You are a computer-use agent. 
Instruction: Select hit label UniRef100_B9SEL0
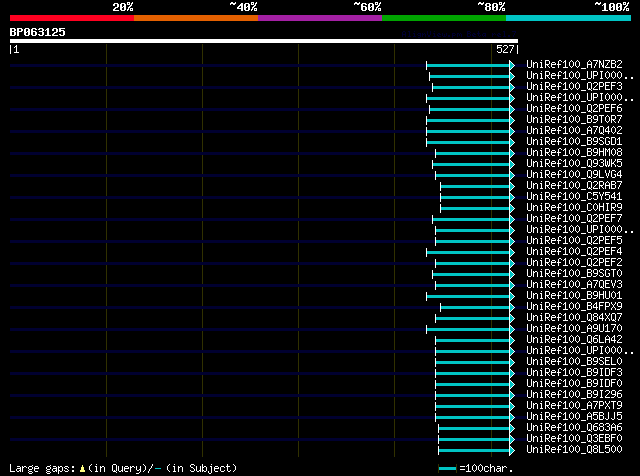[574, 362]
